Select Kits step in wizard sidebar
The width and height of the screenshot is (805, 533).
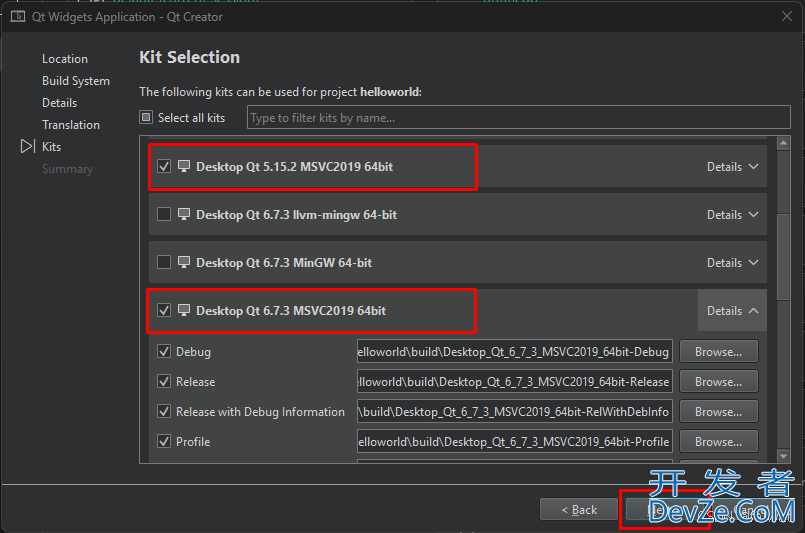[51, 147]
